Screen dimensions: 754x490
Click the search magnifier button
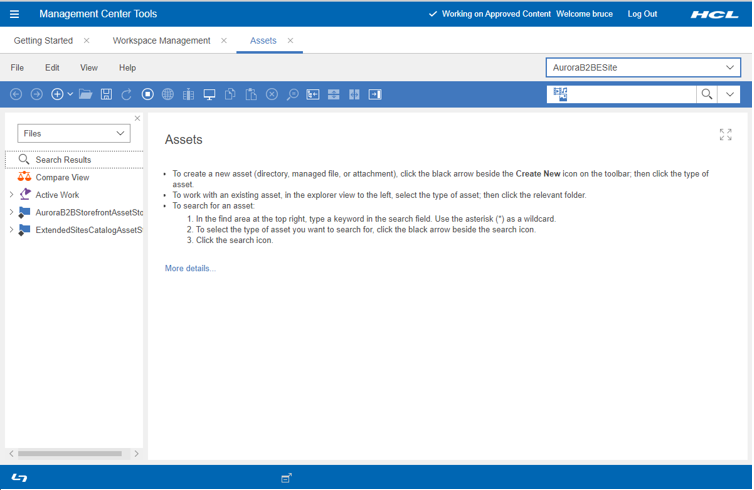coord(706,94)
